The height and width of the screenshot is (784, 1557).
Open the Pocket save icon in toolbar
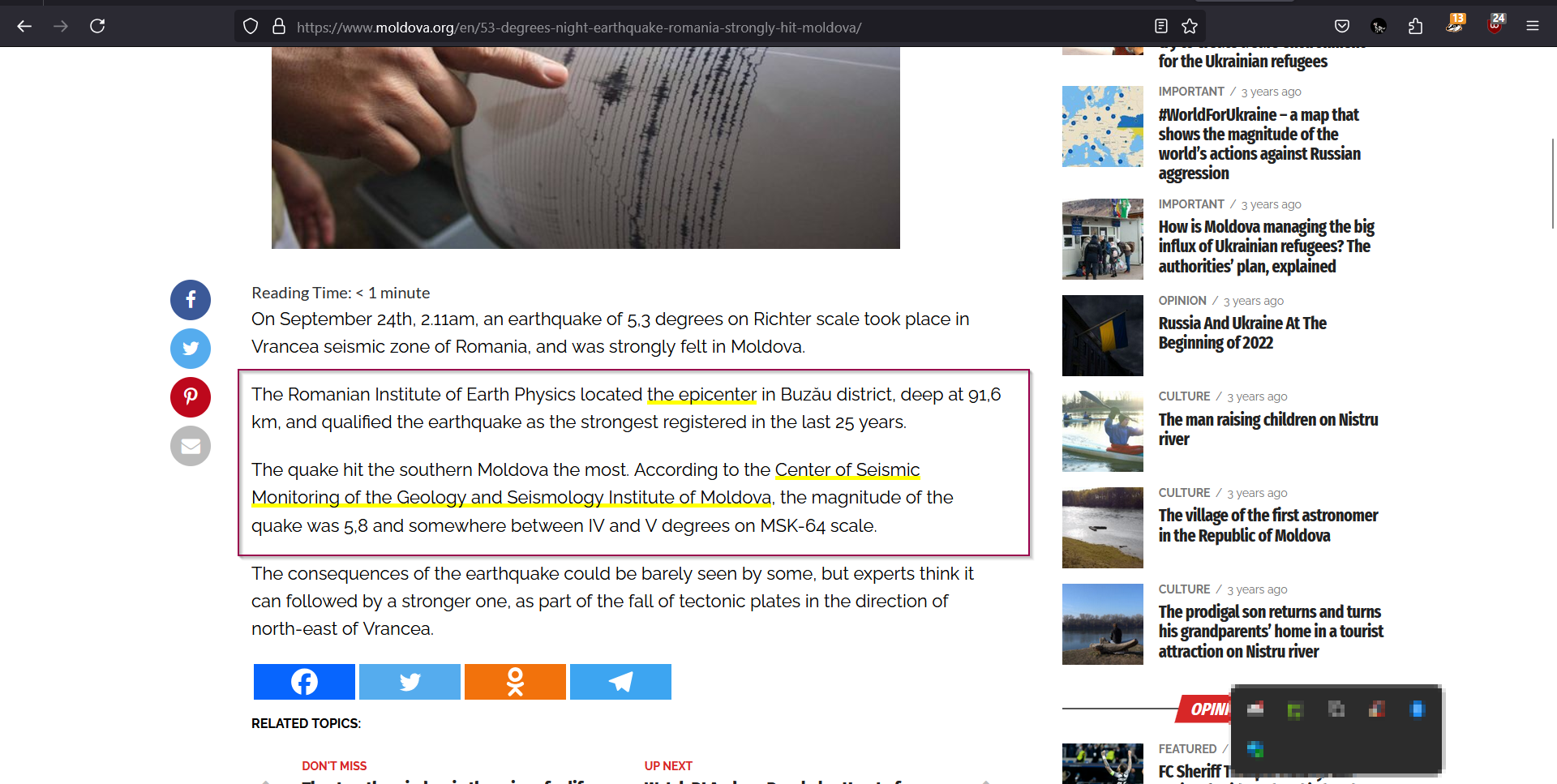coord(1342,26)
